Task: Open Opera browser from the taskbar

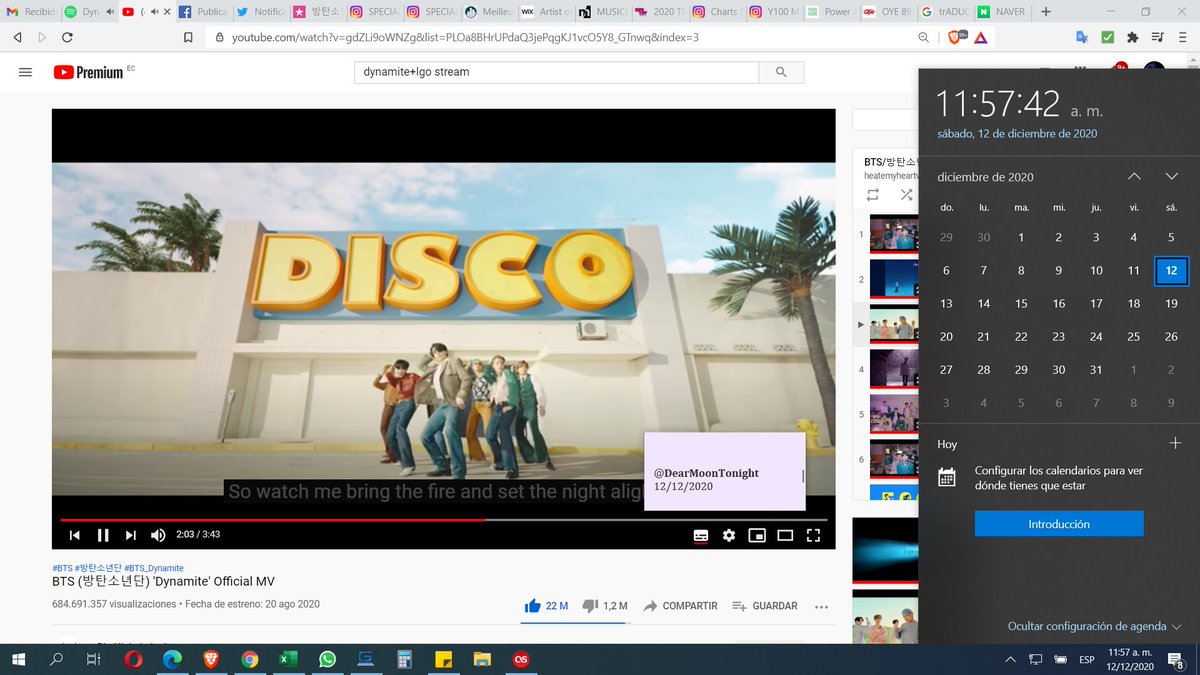Action: (x=133, y=659)
